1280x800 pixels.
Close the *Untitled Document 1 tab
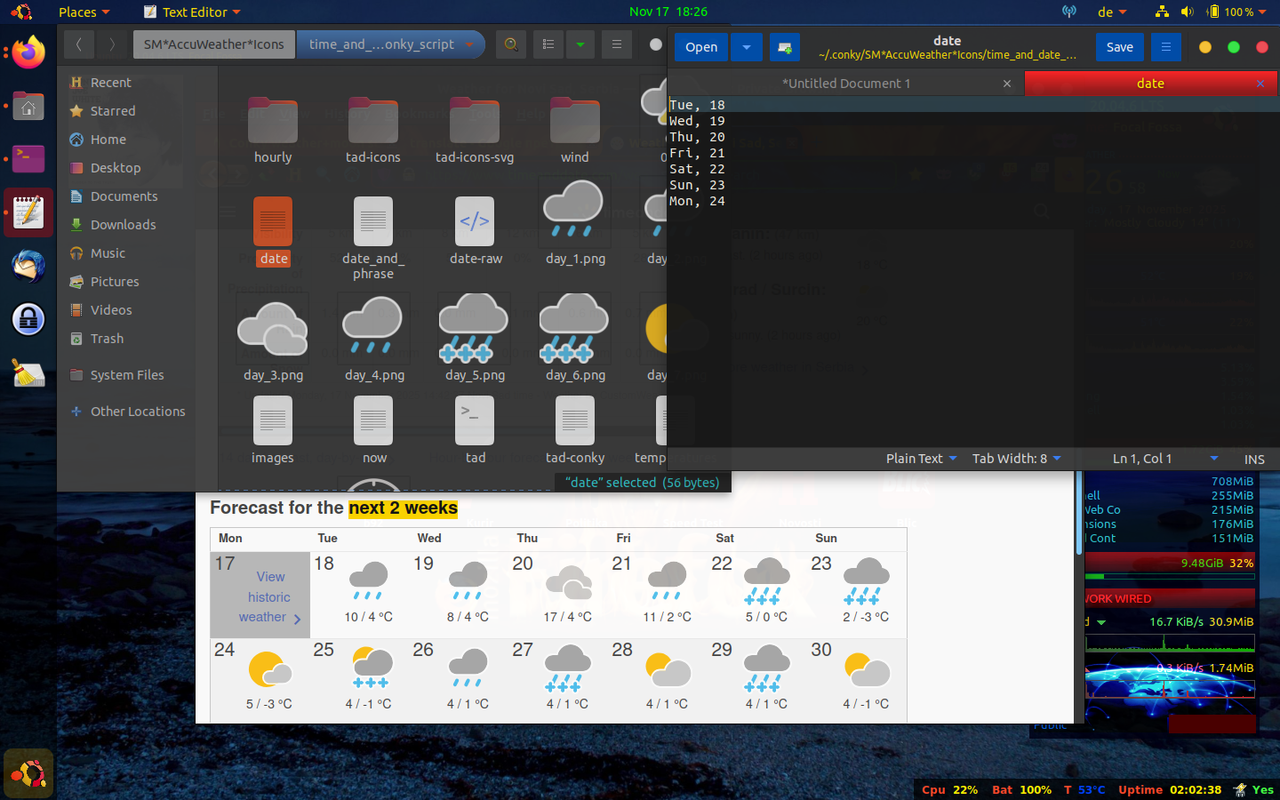1007,84
